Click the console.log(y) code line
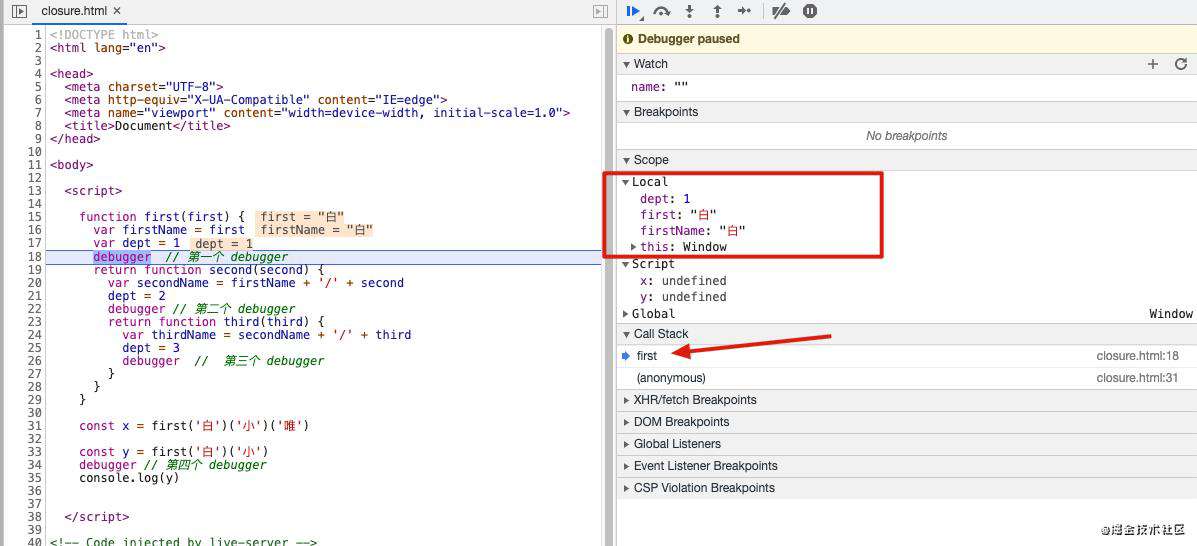Screen dimensions: 1197x546 129,477
